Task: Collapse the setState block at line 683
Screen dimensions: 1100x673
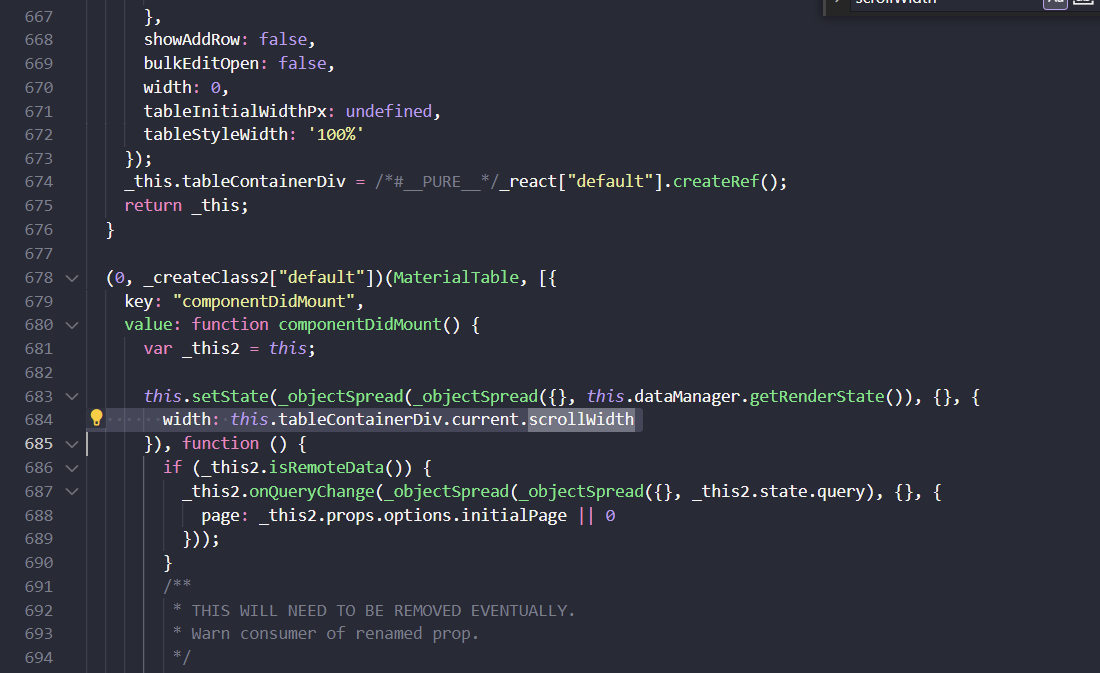Action: point(71,395)
